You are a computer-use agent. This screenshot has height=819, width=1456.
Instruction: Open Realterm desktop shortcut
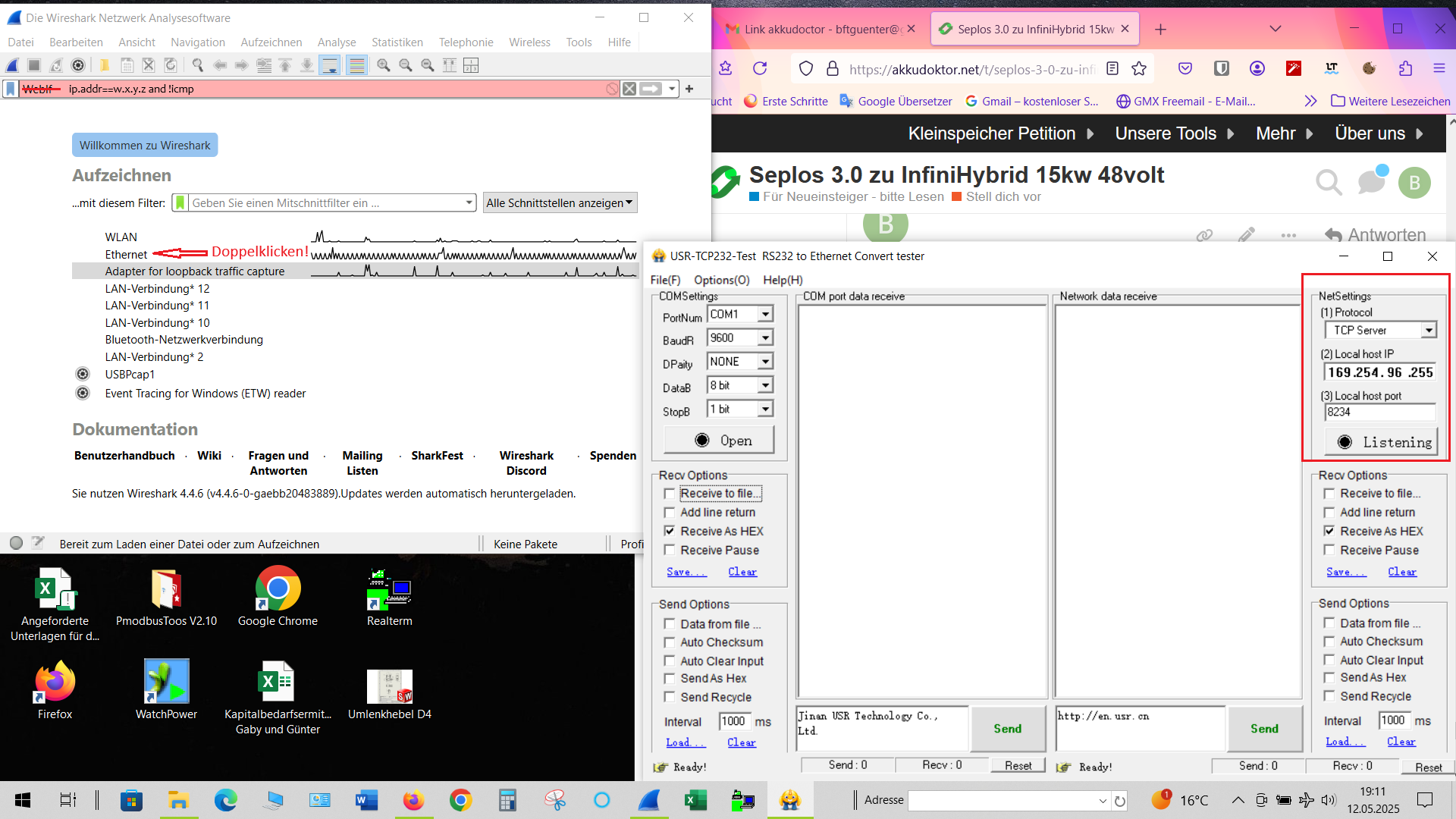[x=389, y=598]
